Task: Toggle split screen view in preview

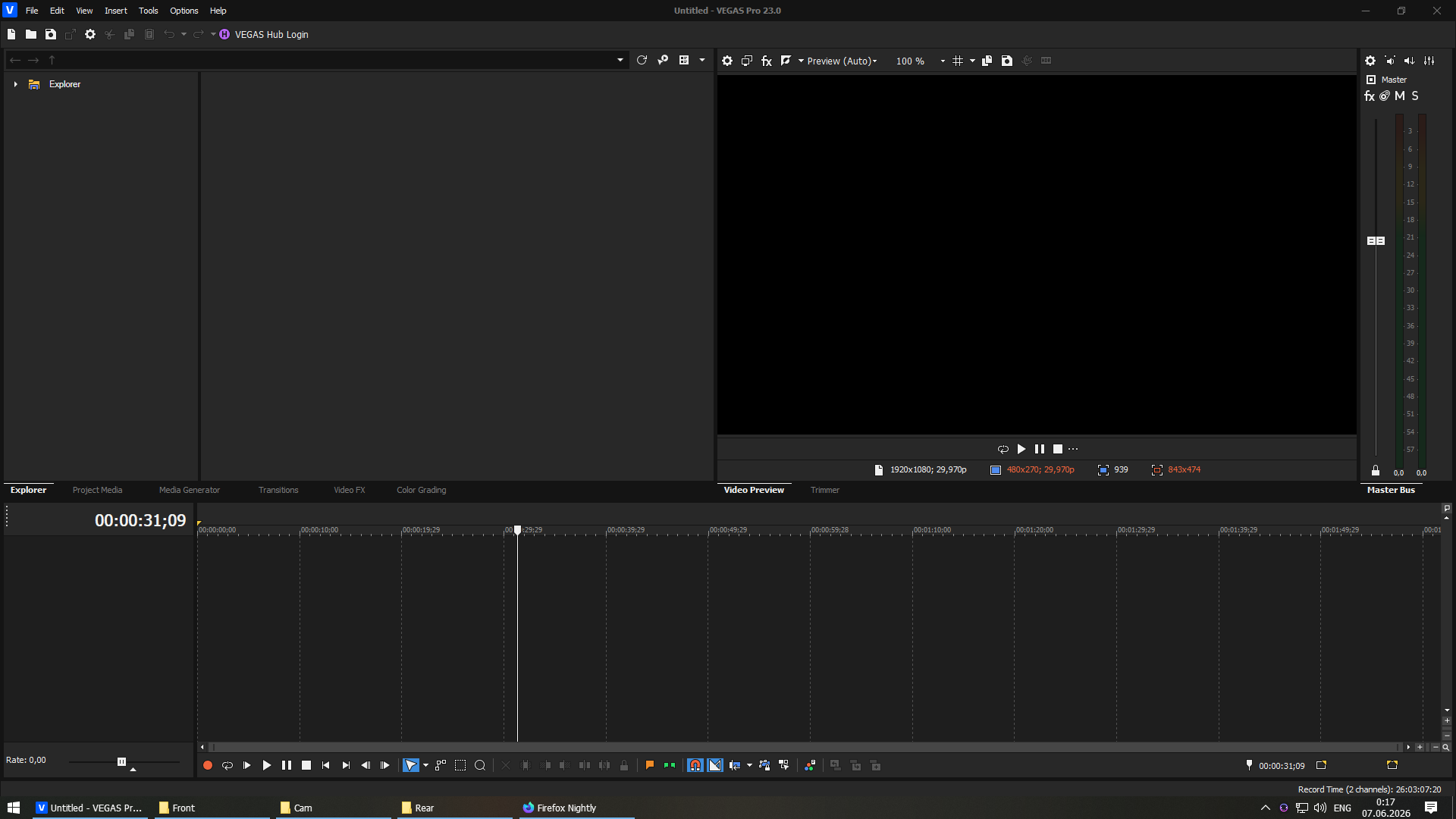Action: (786, 61)
